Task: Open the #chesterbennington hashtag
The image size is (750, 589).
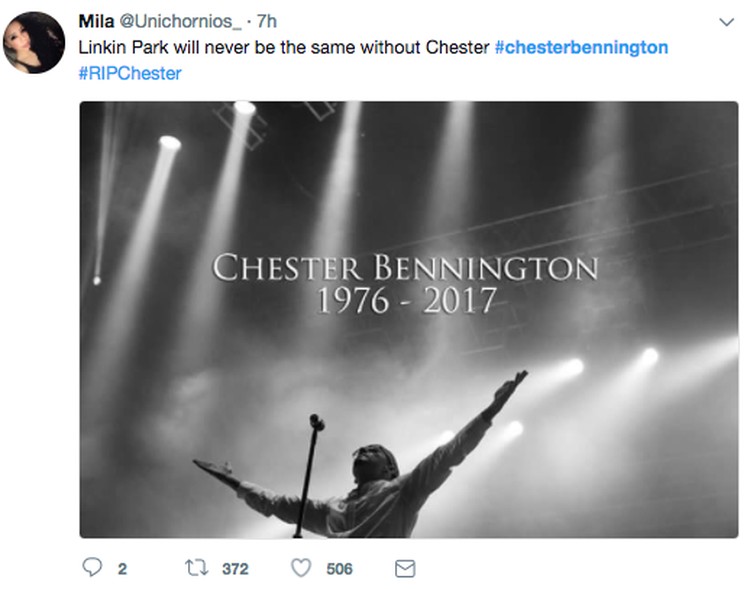Action: tap(581, 47)
